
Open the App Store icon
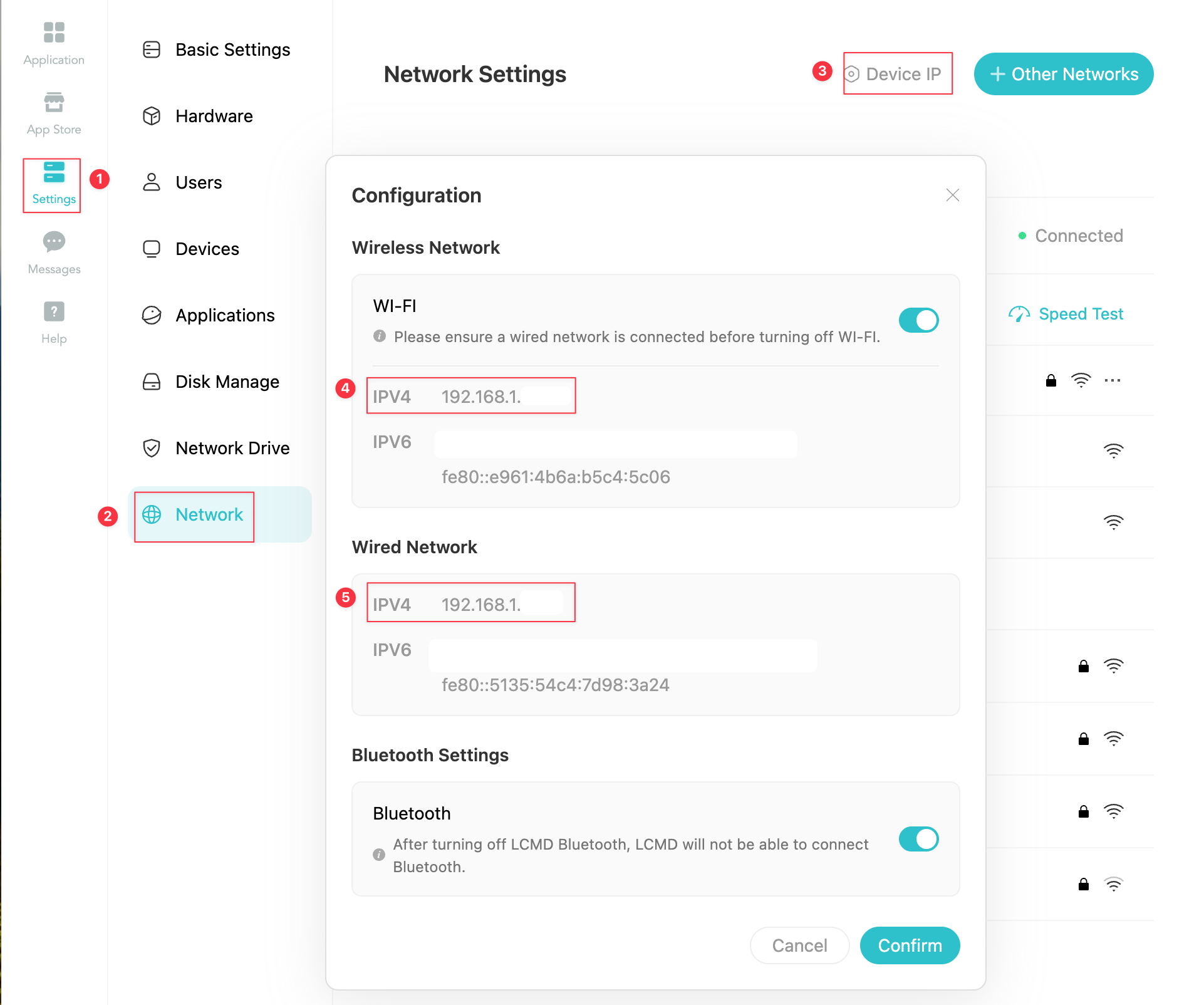coord(54,102)
